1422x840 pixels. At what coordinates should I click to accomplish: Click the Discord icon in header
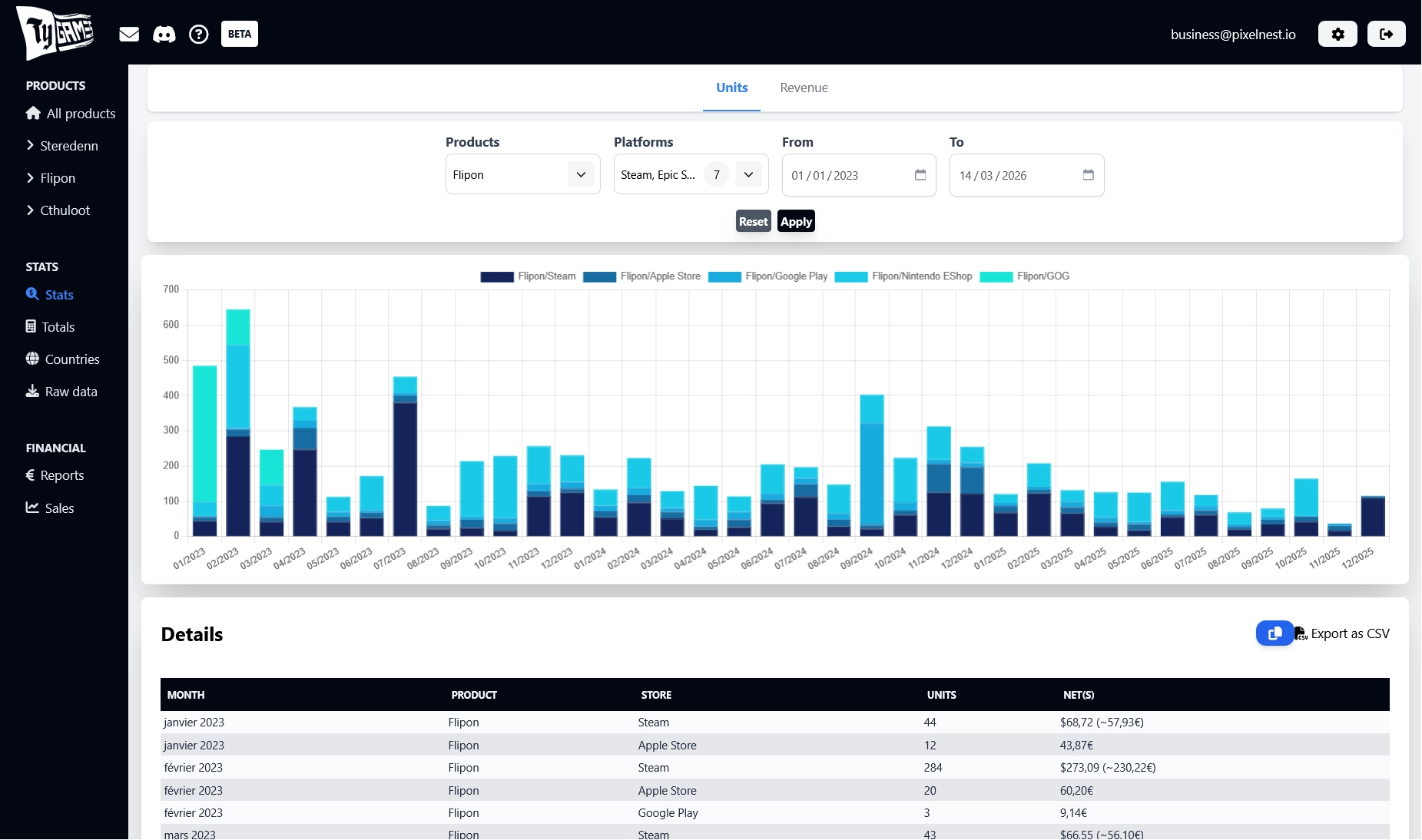[164, 34]
